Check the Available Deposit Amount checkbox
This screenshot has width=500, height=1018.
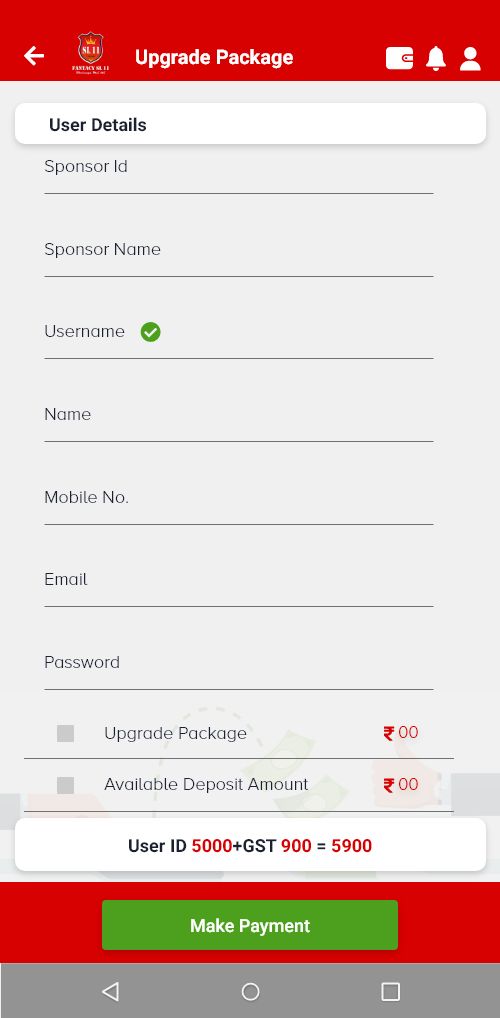point(66,785)
